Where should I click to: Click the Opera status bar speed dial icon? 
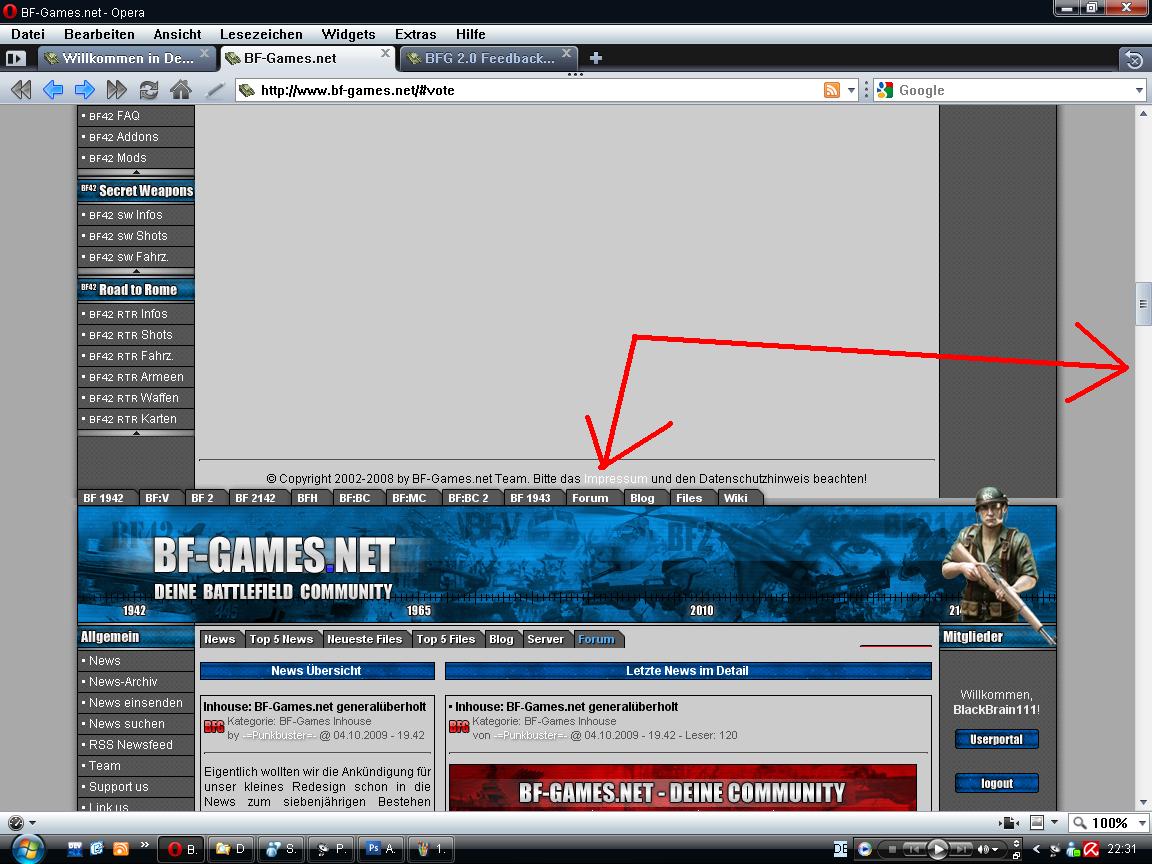coord(15,822)
